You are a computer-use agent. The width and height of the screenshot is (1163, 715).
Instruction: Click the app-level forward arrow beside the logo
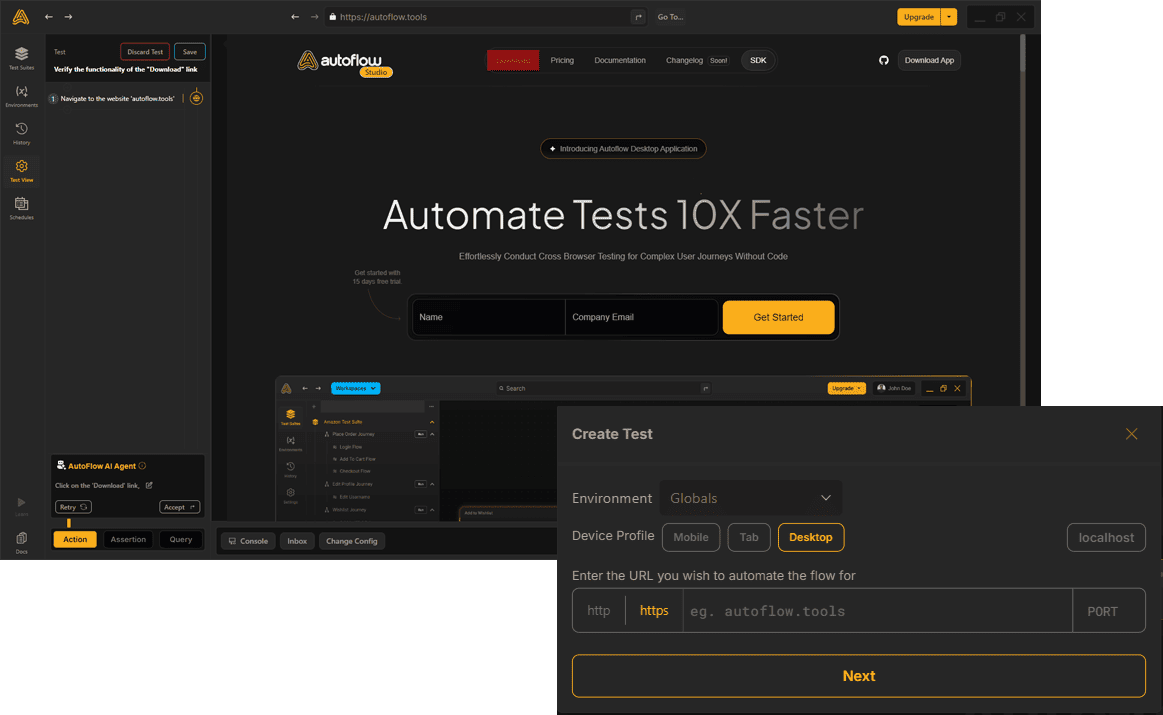pos(68,16)
